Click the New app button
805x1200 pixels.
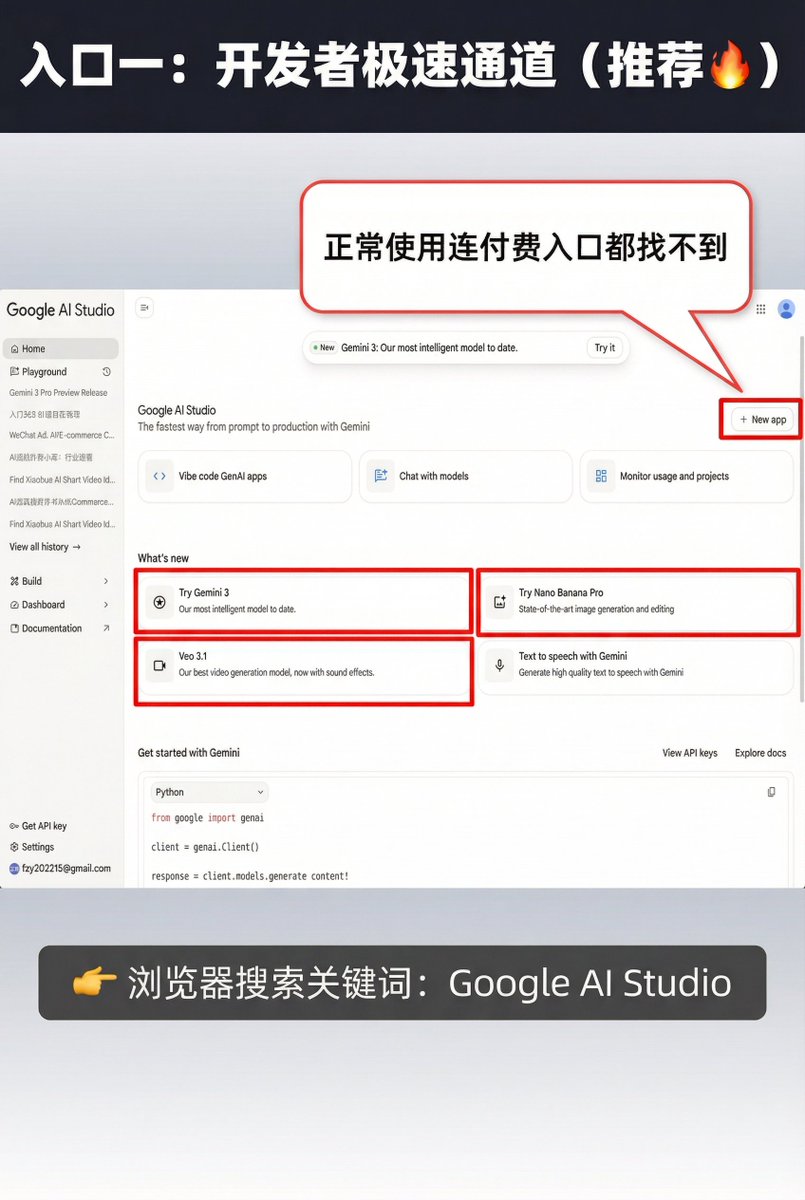762,420
